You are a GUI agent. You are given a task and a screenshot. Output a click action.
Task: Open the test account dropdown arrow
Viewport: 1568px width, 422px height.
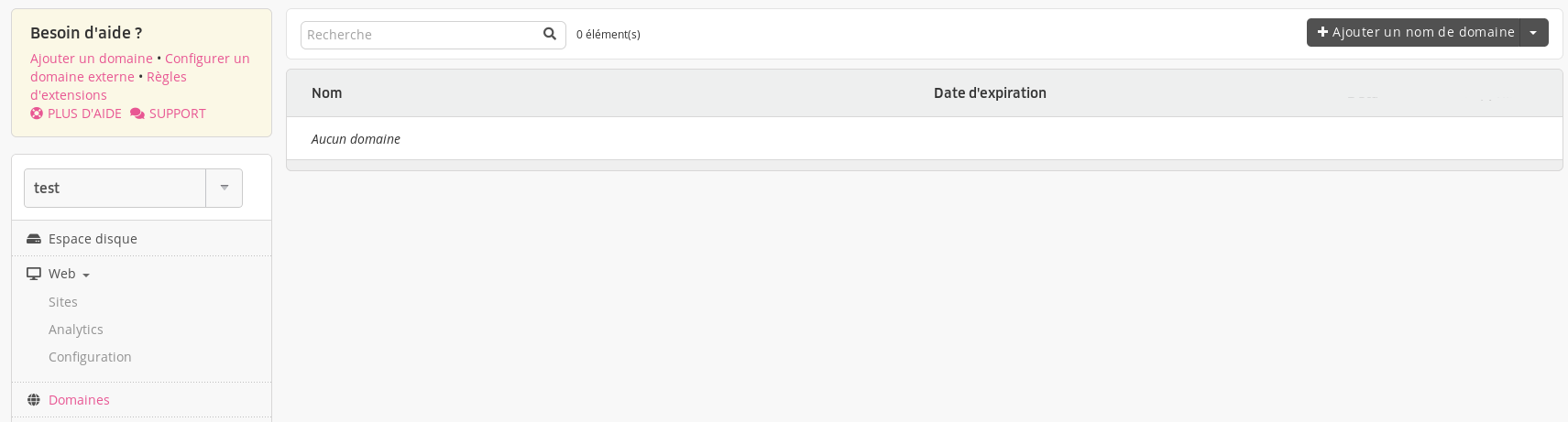225,188
